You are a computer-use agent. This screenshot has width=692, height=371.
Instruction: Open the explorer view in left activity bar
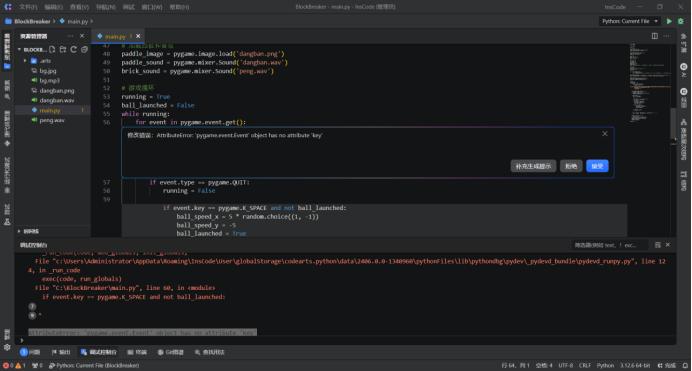(7, 51)
